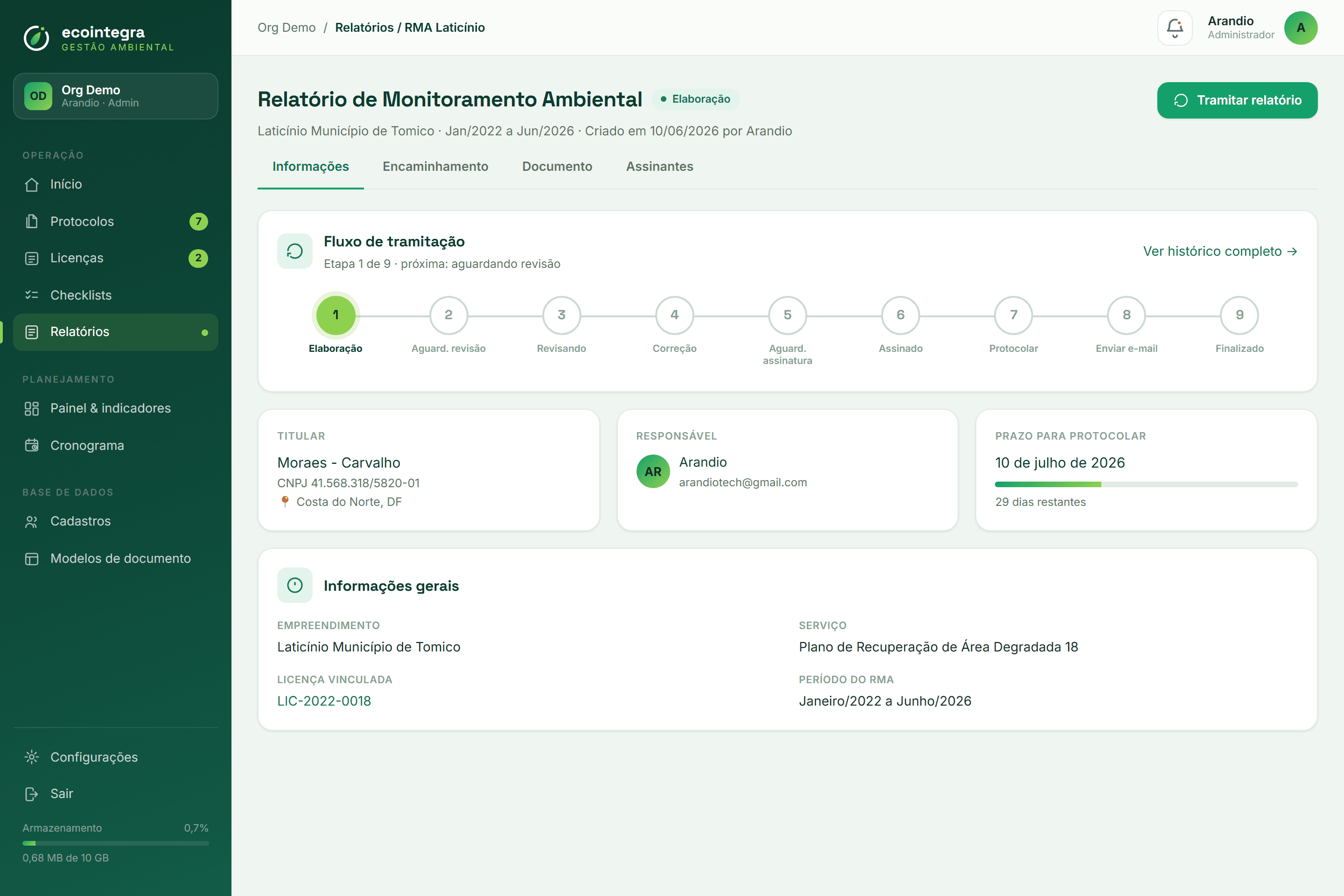The width and height of the screenshot is (1344, 896).
Task: Click the Cronograma calendar icon
Action: click(x=32, y=445)
